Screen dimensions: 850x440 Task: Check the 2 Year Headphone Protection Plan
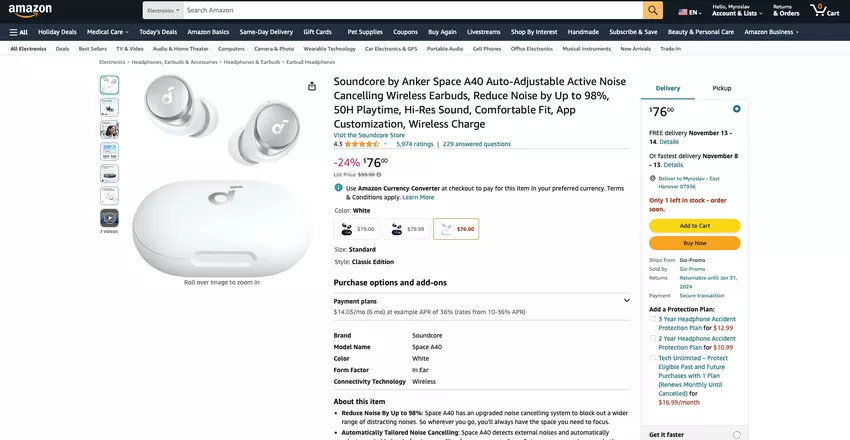tap(653, 338)
